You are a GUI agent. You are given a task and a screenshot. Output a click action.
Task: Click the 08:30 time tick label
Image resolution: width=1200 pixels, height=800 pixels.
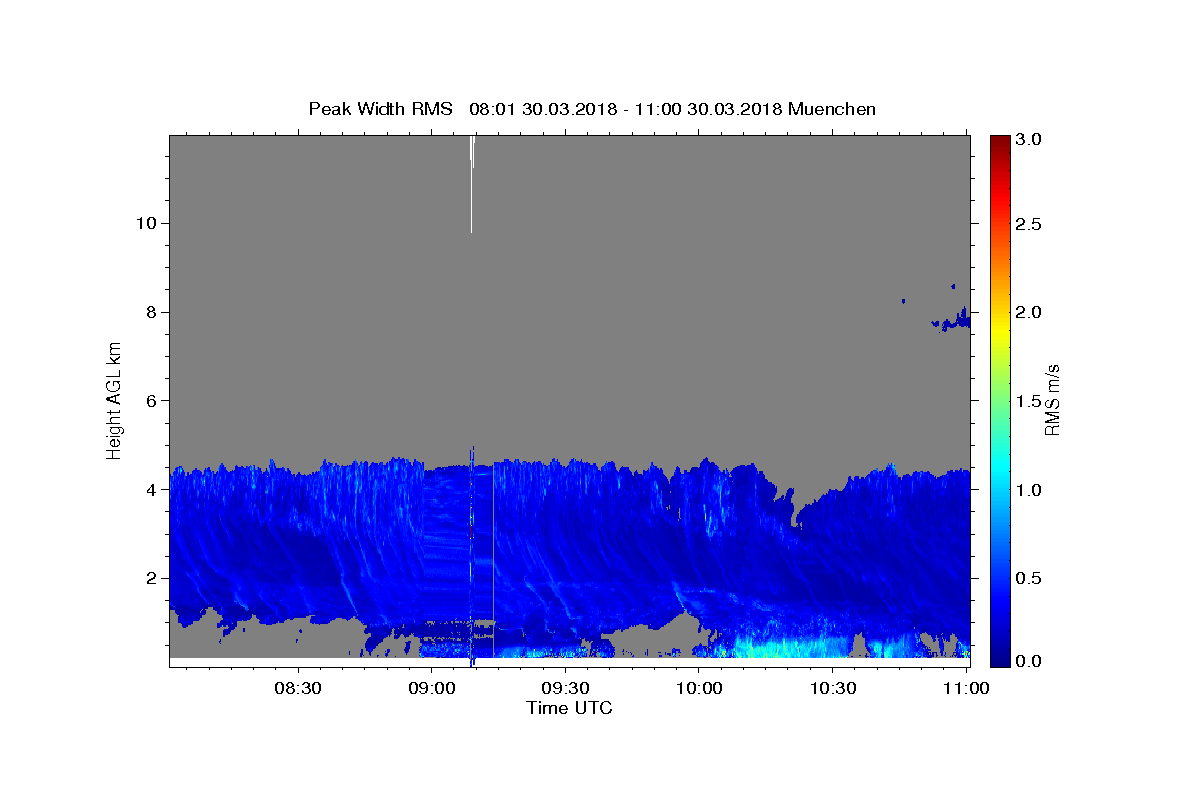click(298, 688)
